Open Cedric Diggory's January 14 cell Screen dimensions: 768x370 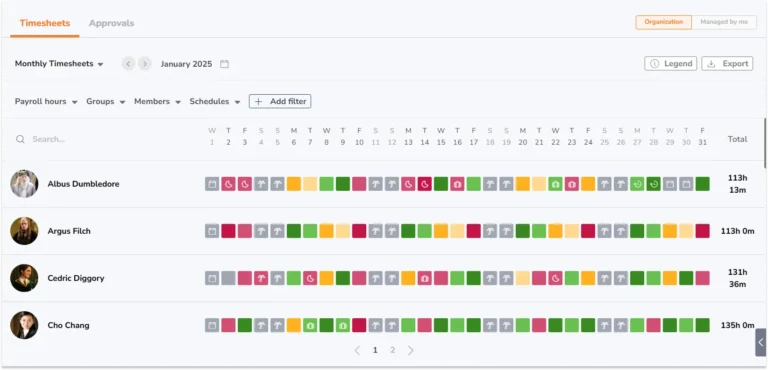pos(425,278)
